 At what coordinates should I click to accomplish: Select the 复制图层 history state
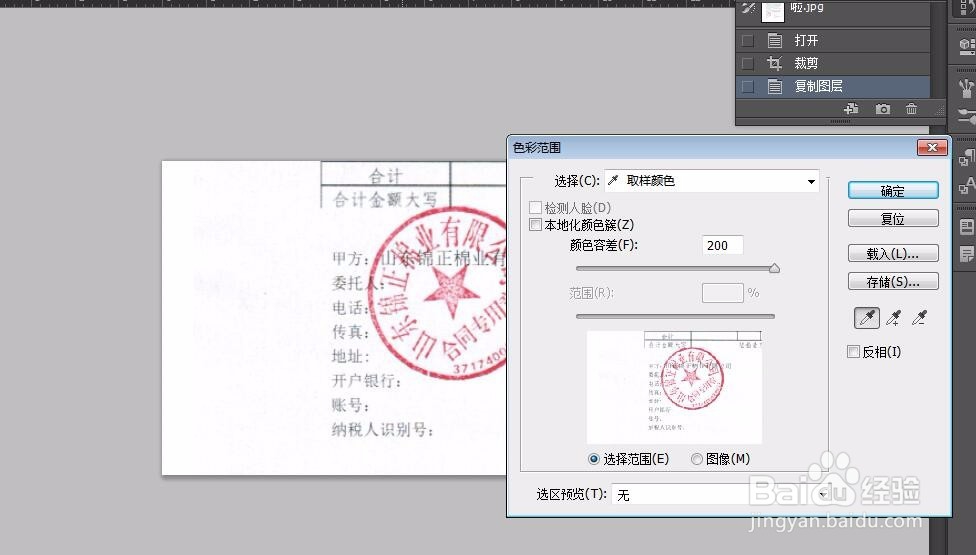[833, 86]
